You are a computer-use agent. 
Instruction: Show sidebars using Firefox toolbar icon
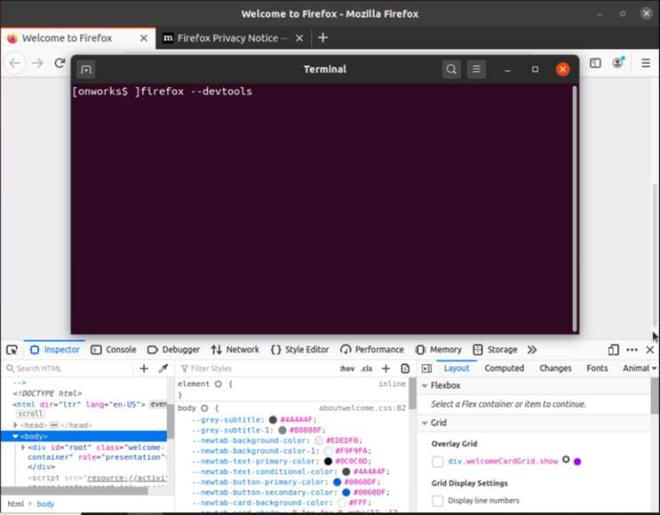(x=595, y=63)
